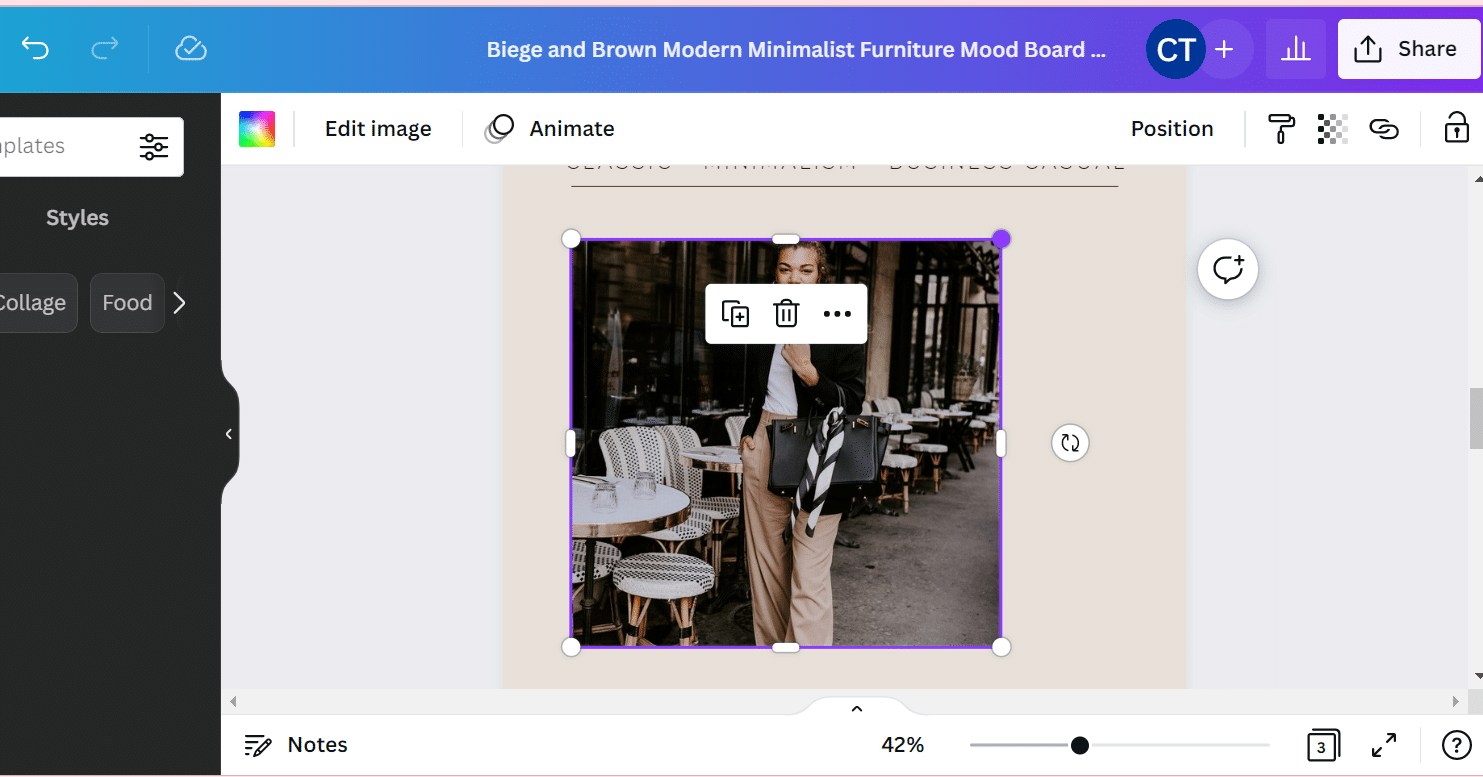Select the copy style paint roller icon
The image size is (1483, 777).
[1281, 129]
